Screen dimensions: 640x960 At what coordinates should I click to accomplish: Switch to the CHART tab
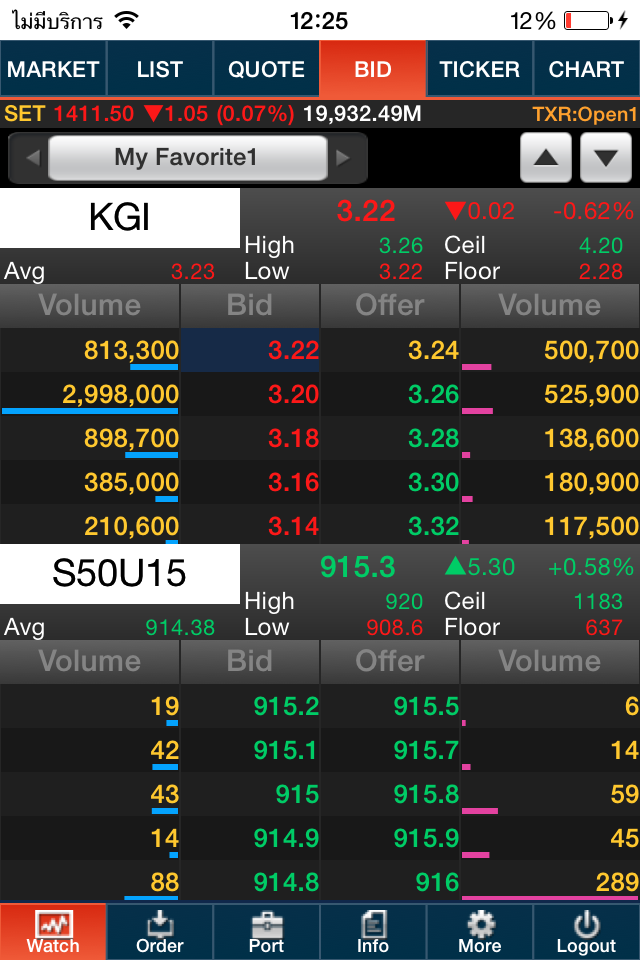click(x=587, y=69)
